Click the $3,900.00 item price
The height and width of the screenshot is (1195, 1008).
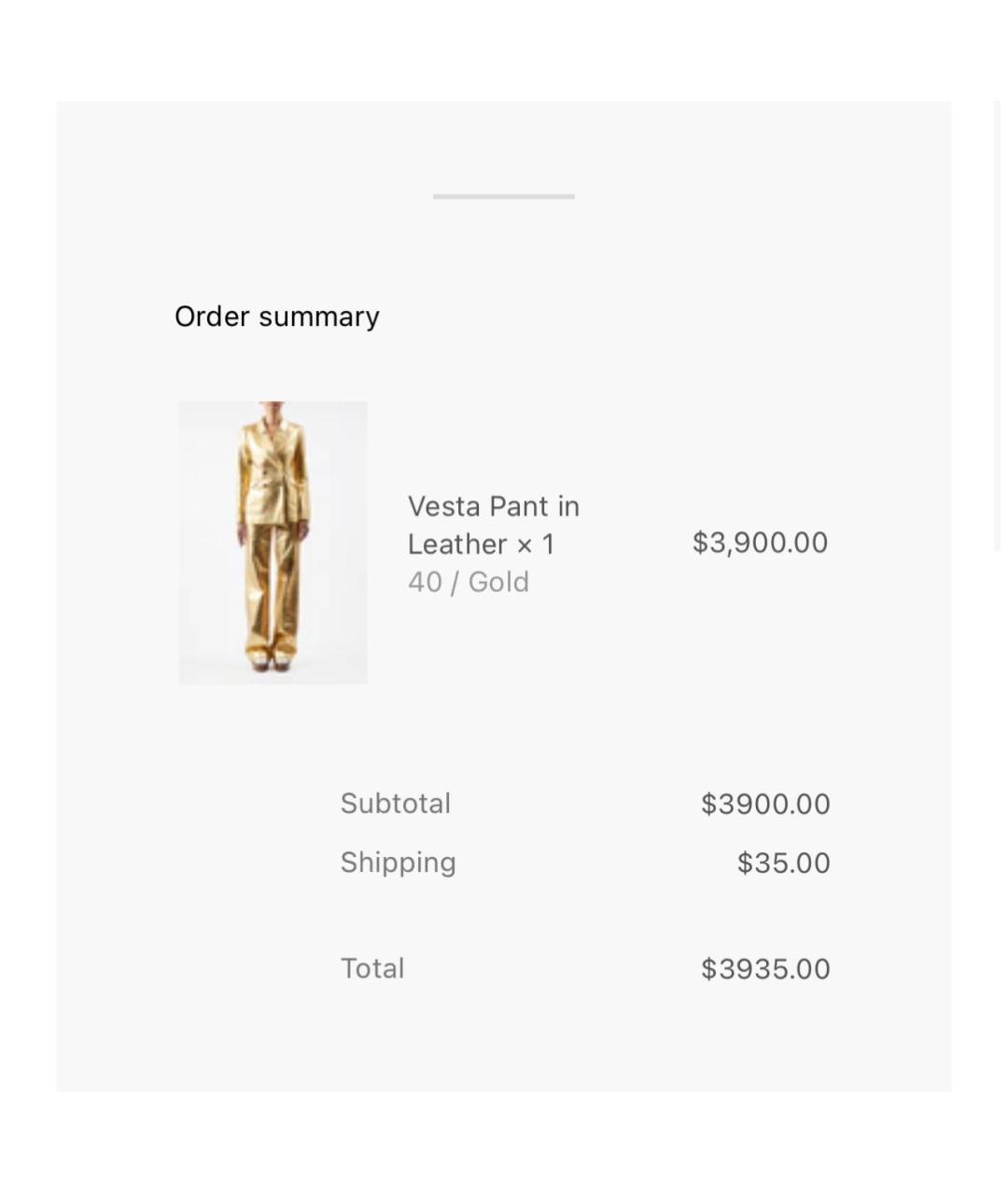pyautogui.click(x=760, y=542)
